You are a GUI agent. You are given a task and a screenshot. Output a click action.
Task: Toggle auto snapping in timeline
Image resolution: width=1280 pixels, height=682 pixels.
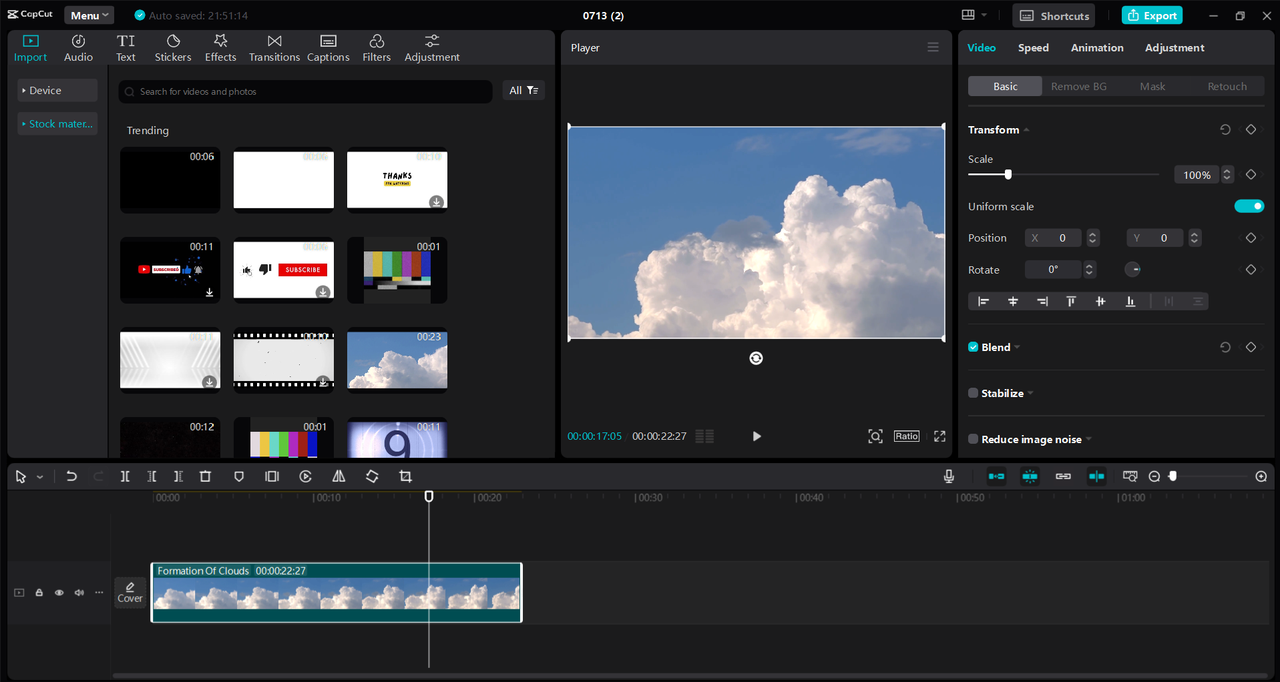[1030, 477]
